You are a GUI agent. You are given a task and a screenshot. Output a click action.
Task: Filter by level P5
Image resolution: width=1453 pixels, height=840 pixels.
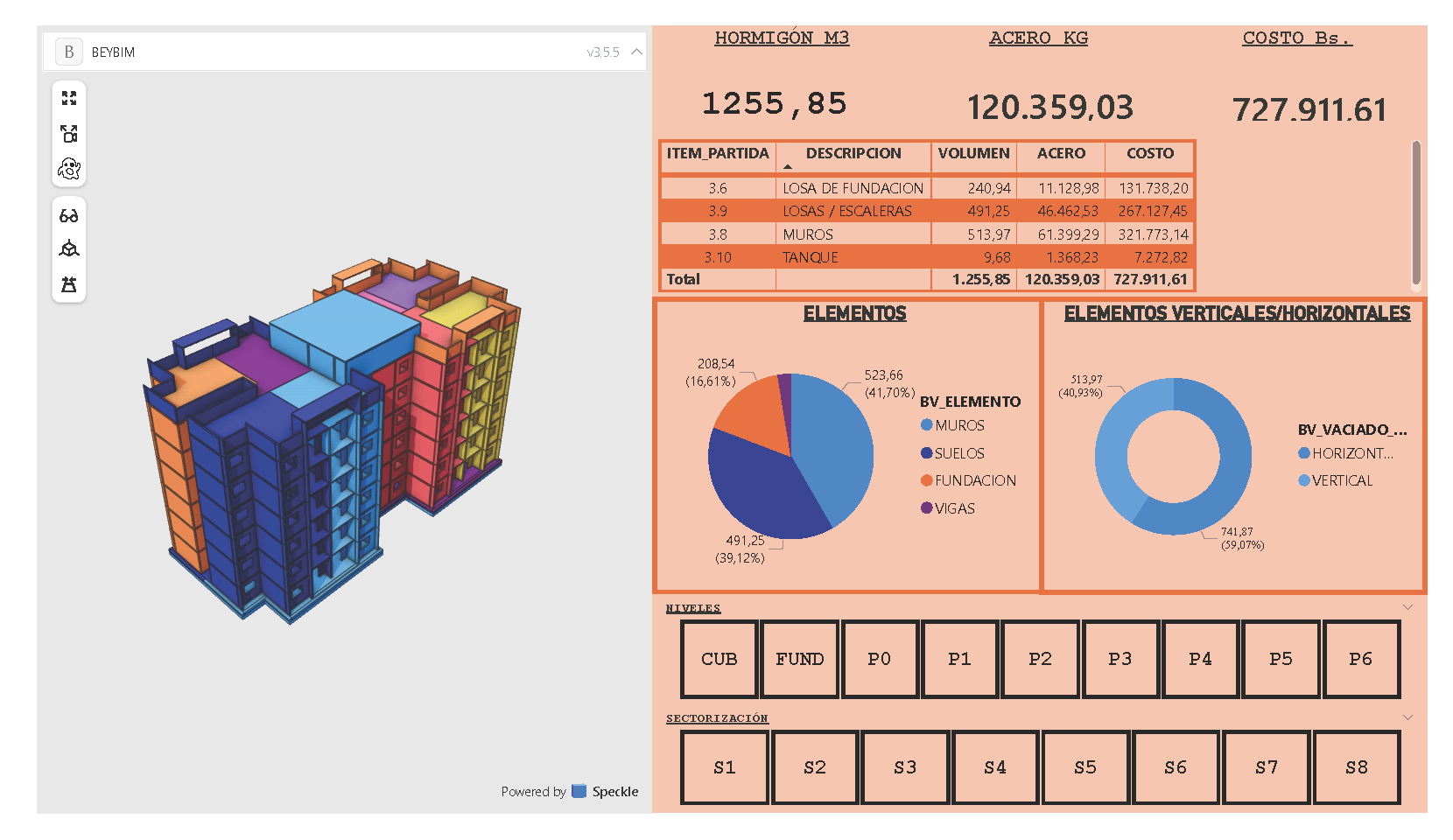coord(1281,659)
